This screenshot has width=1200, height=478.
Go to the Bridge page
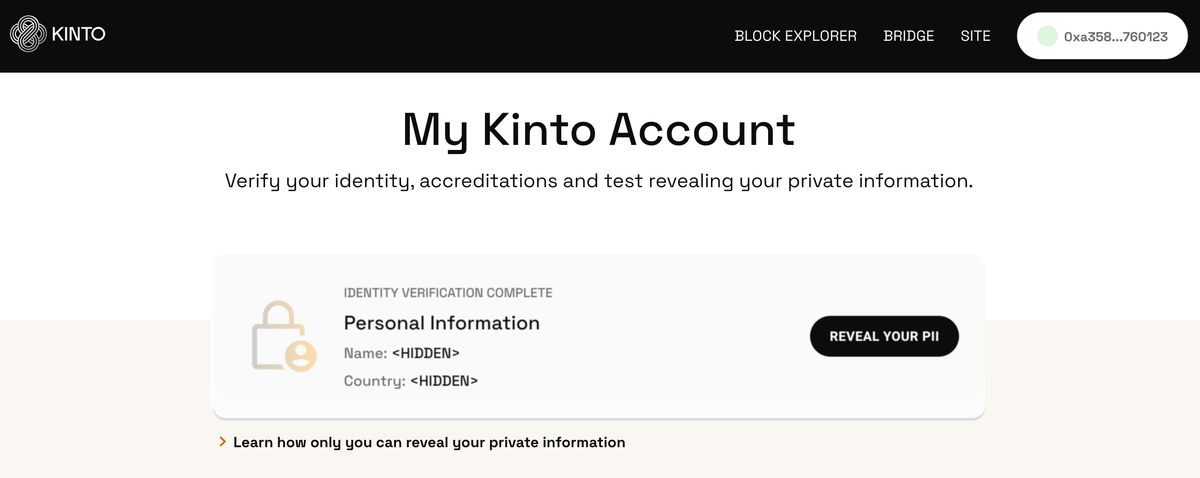click(908, 36)
